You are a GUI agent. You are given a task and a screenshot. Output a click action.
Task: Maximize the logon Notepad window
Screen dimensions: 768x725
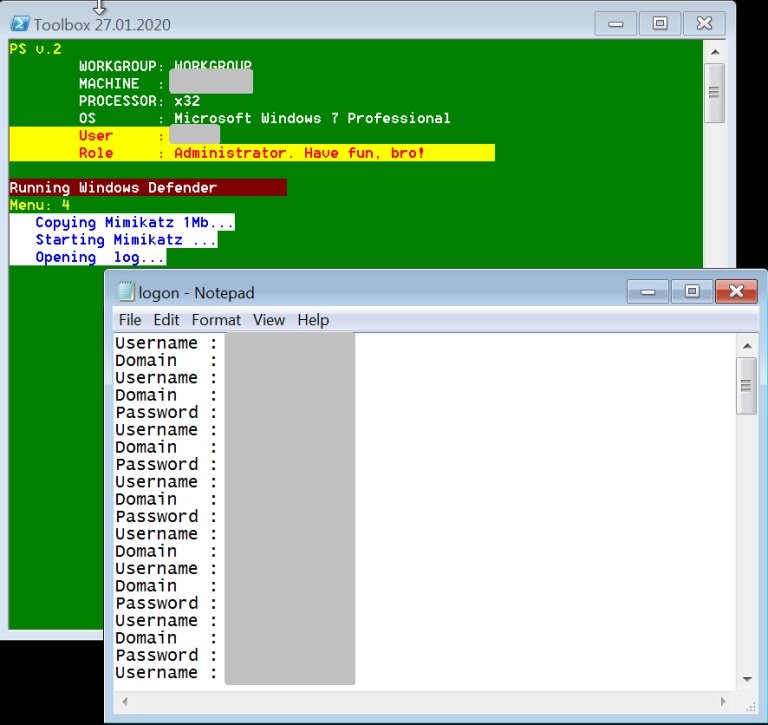(x=690, y=291)
